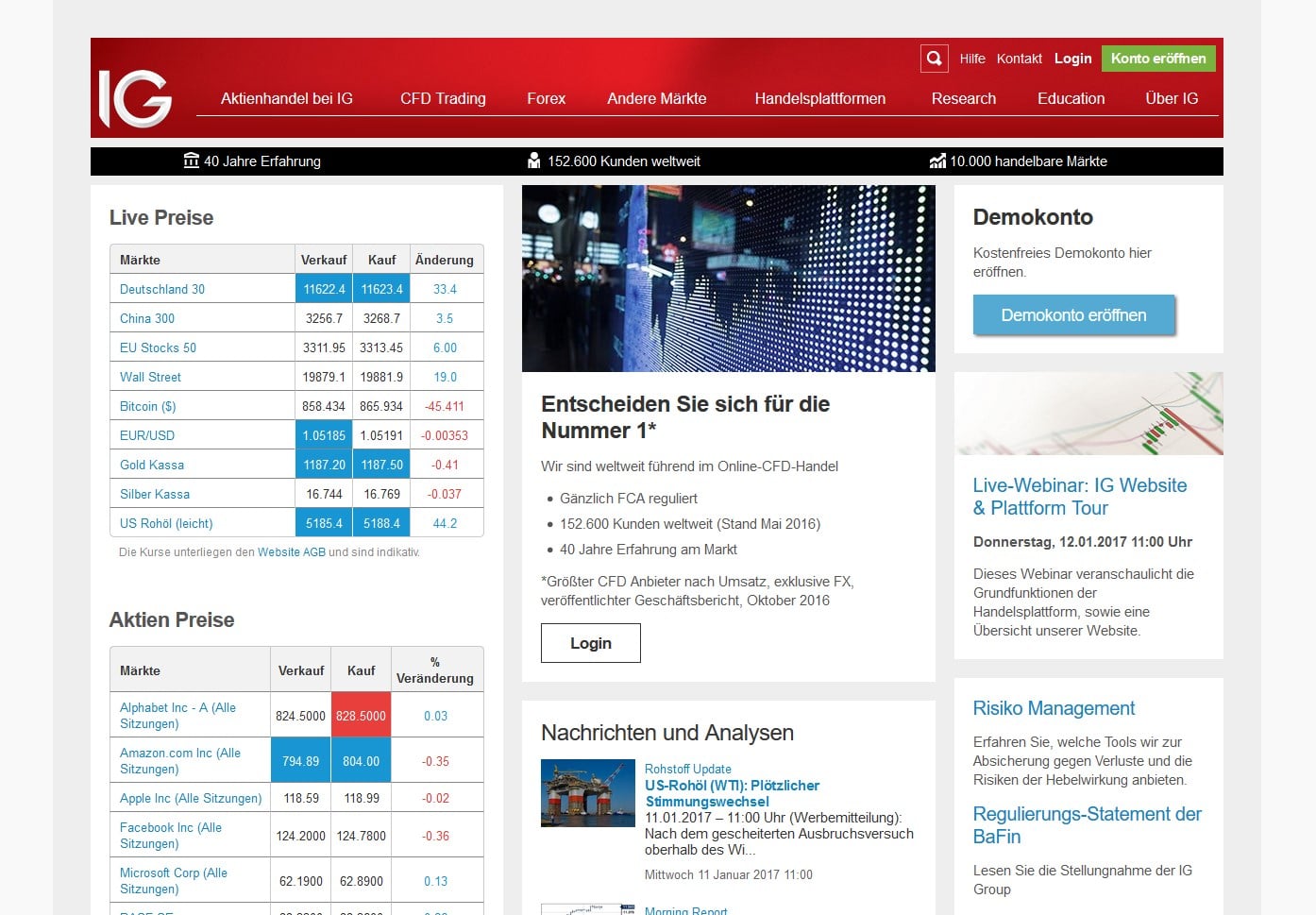Open the Gold Kassa market
Image resolution: width=1316 pixels, height=915 pixels.
click(x=152, y=465)
